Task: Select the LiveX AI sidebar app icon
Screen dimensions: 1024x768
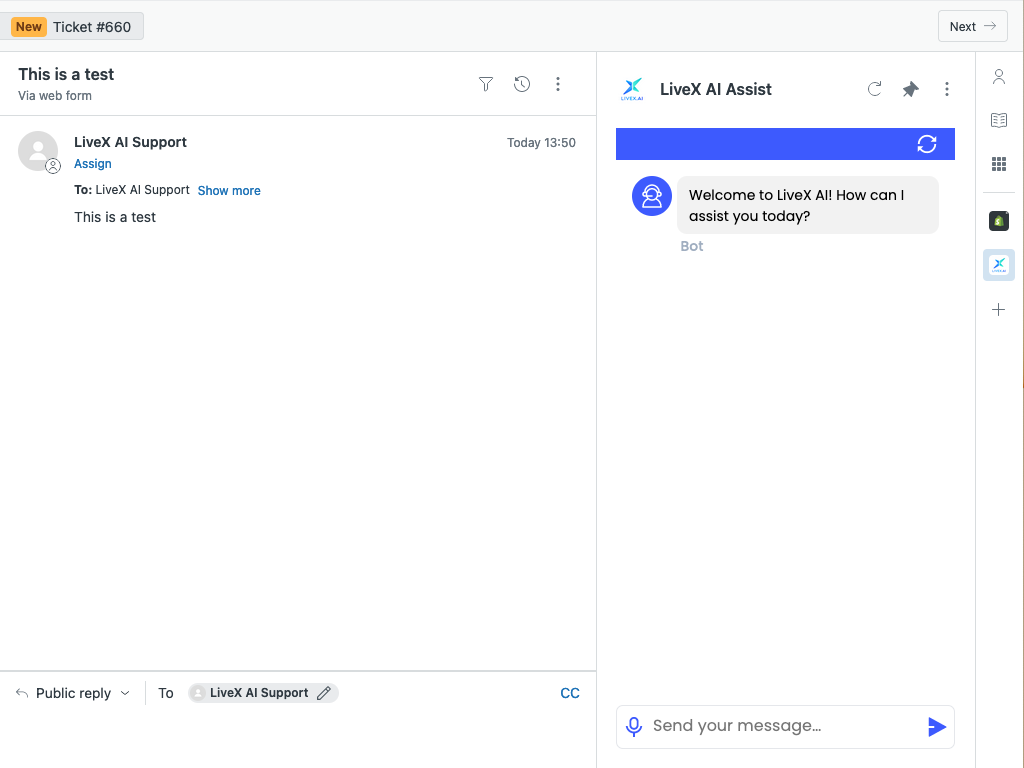Action: click(x=998, y=265)
